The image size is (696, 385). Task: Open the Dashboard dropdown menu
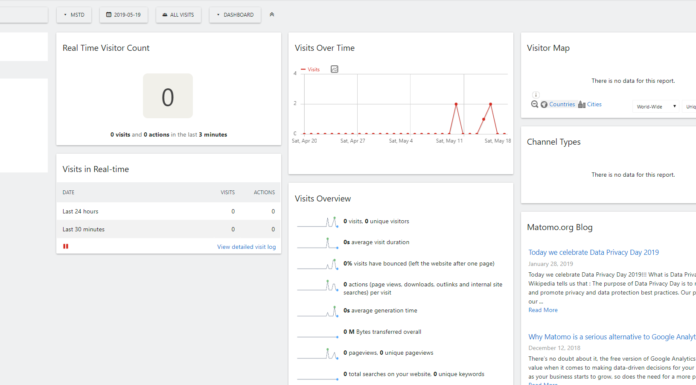point(235,15)
